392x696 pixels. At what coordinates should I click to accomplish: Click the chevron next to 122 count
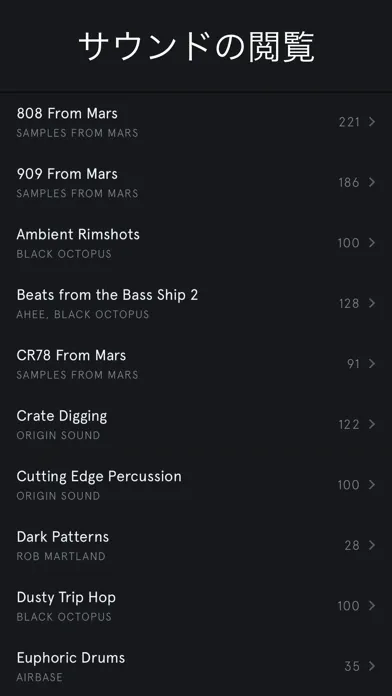(372, 424)
